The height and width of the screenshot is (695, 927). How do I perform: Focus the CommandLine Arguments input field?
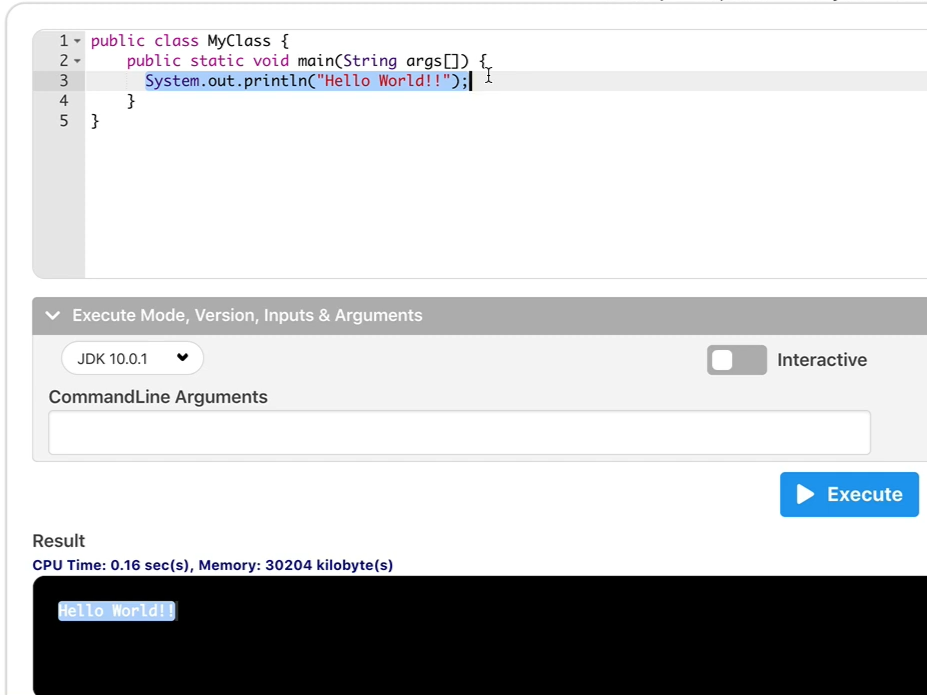coord(459,433)
